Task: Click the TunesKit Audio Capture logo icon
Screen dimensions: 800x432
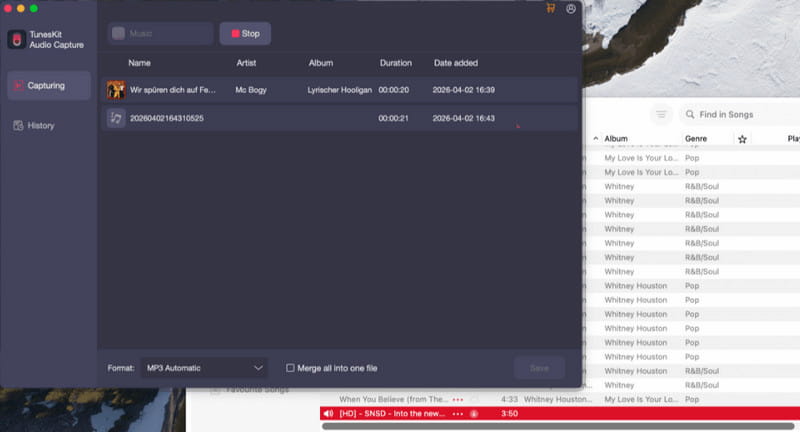Action: (16, 39)
